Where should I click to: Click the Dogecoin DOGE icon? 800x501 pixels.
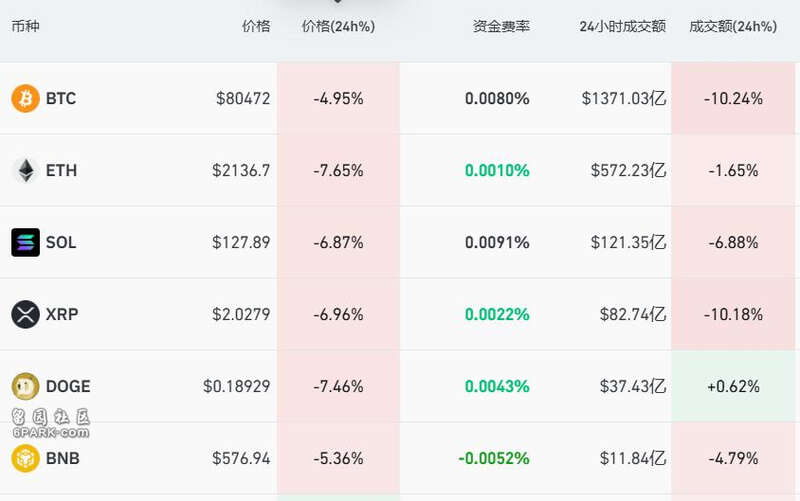coord(26,386)
